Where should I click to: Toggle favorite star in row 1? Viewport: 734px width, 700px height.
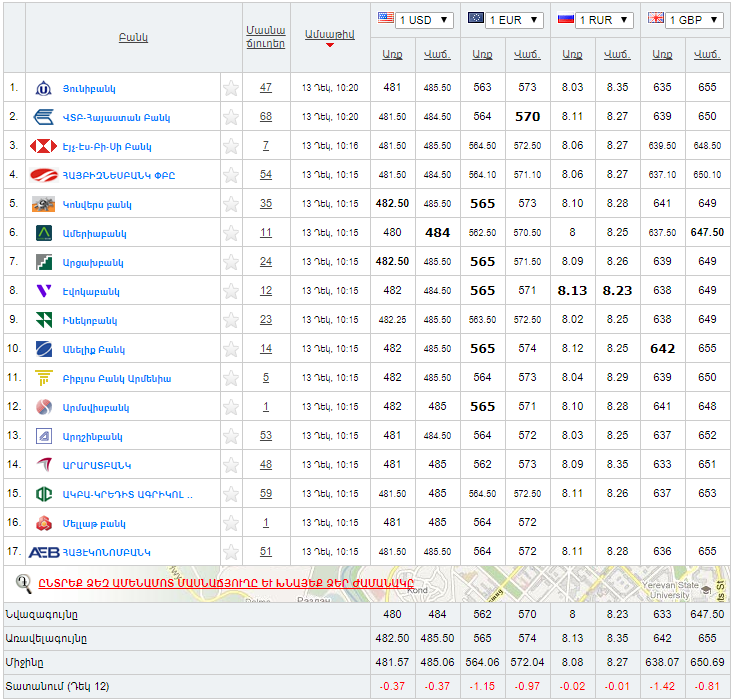coord(231,88)
